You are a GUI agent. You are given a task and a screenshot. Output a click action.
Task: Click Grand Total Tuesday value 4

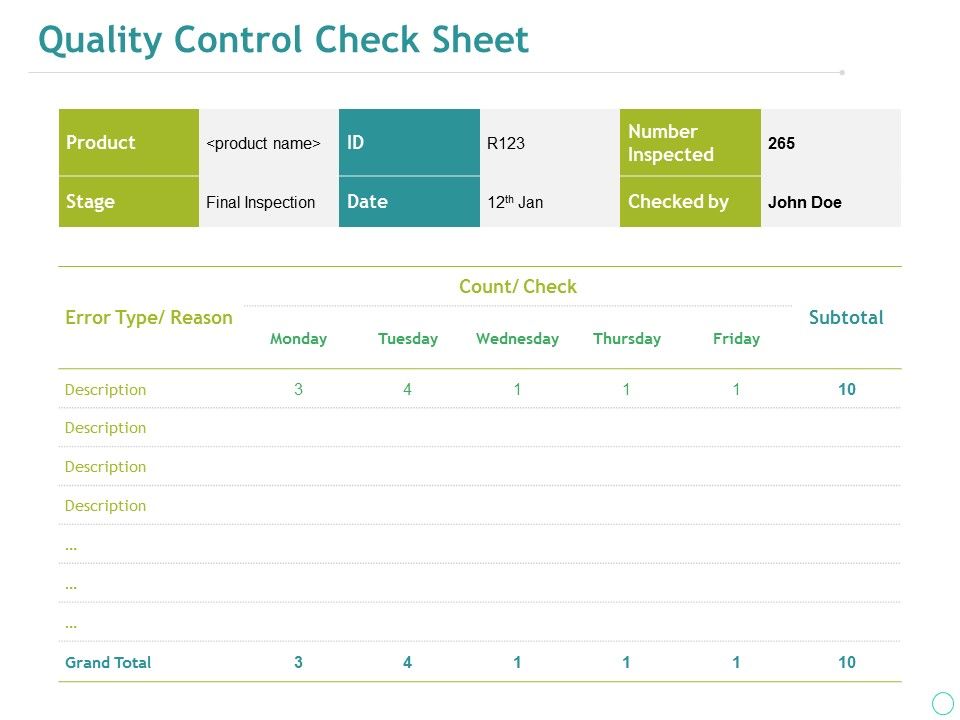(x=407, y=662)
